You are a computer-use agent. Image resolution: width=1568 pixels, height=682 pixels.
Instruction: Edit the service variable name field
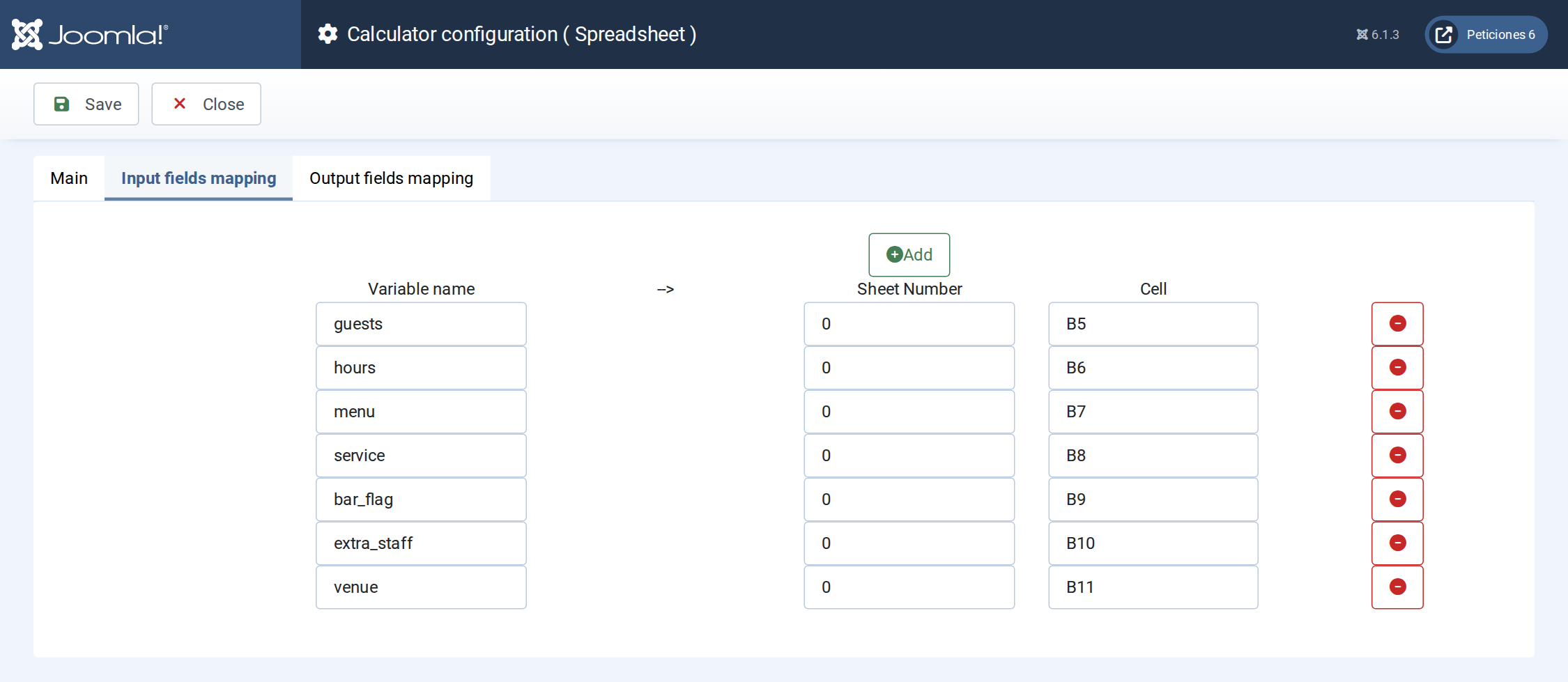point(421,456)
